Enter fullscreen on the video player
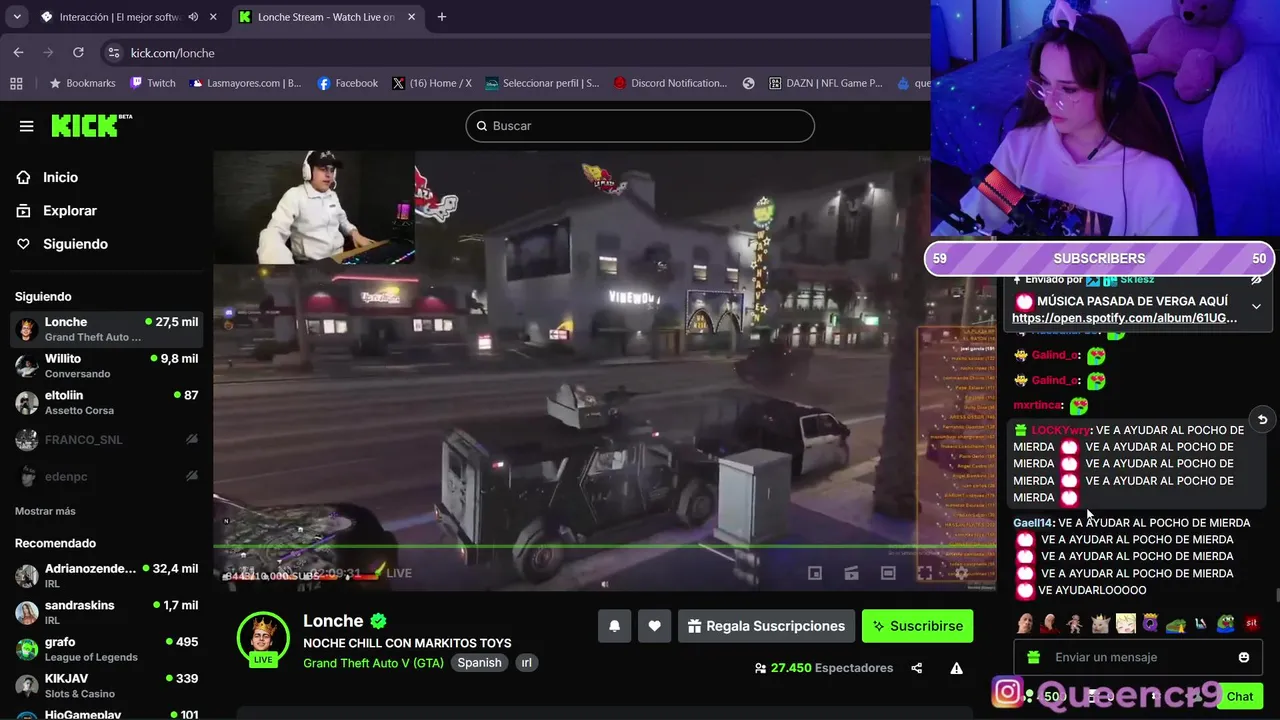 [925, 573]
